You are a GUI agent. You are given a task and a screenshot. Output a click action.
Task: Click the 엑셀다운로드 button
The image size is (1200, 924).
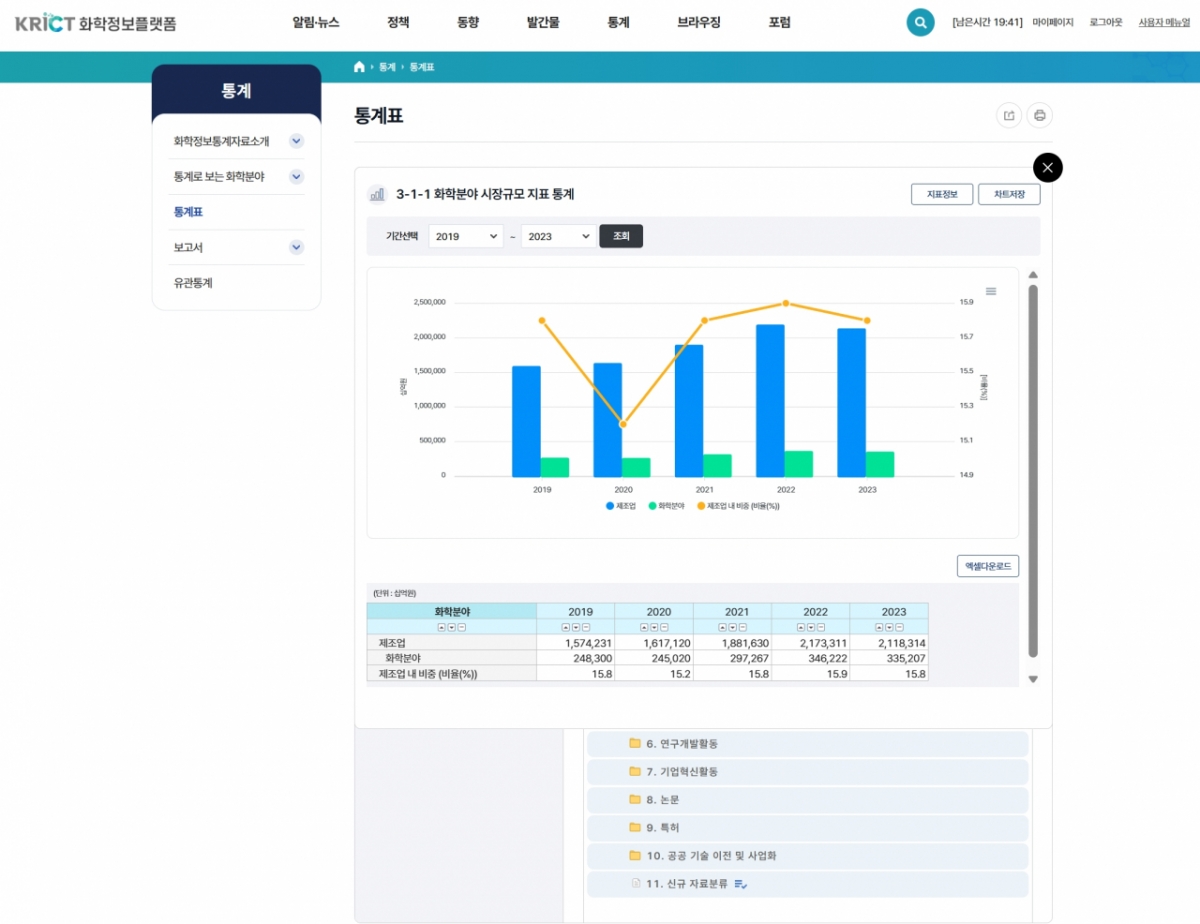(987, 566)
